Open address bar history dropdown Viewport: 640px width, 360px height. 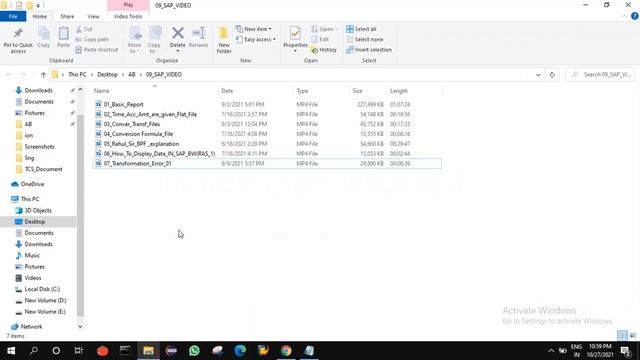point(538,75)
